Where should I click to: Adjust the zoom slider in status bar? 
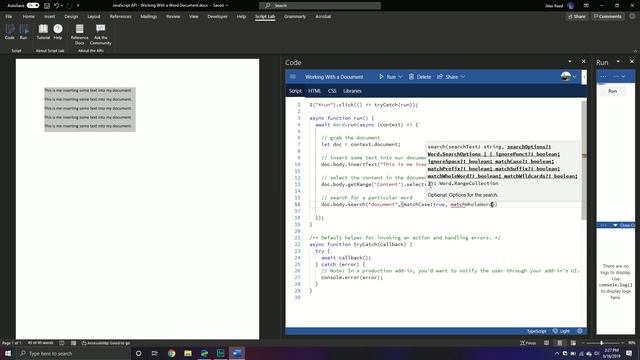pyautogui.click(x=602, y=343)
